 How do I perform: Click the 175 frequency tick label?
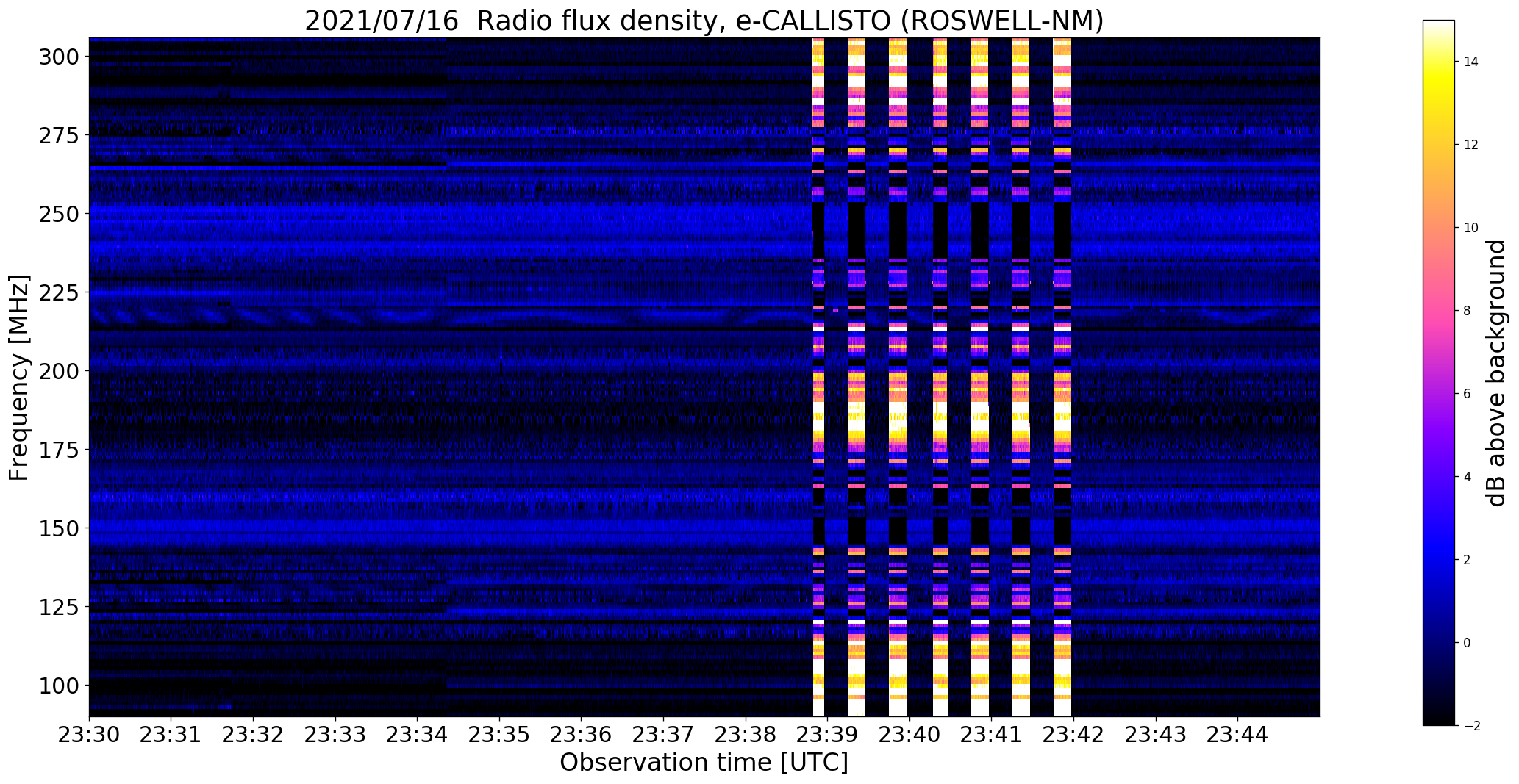(x=58, y=450)
